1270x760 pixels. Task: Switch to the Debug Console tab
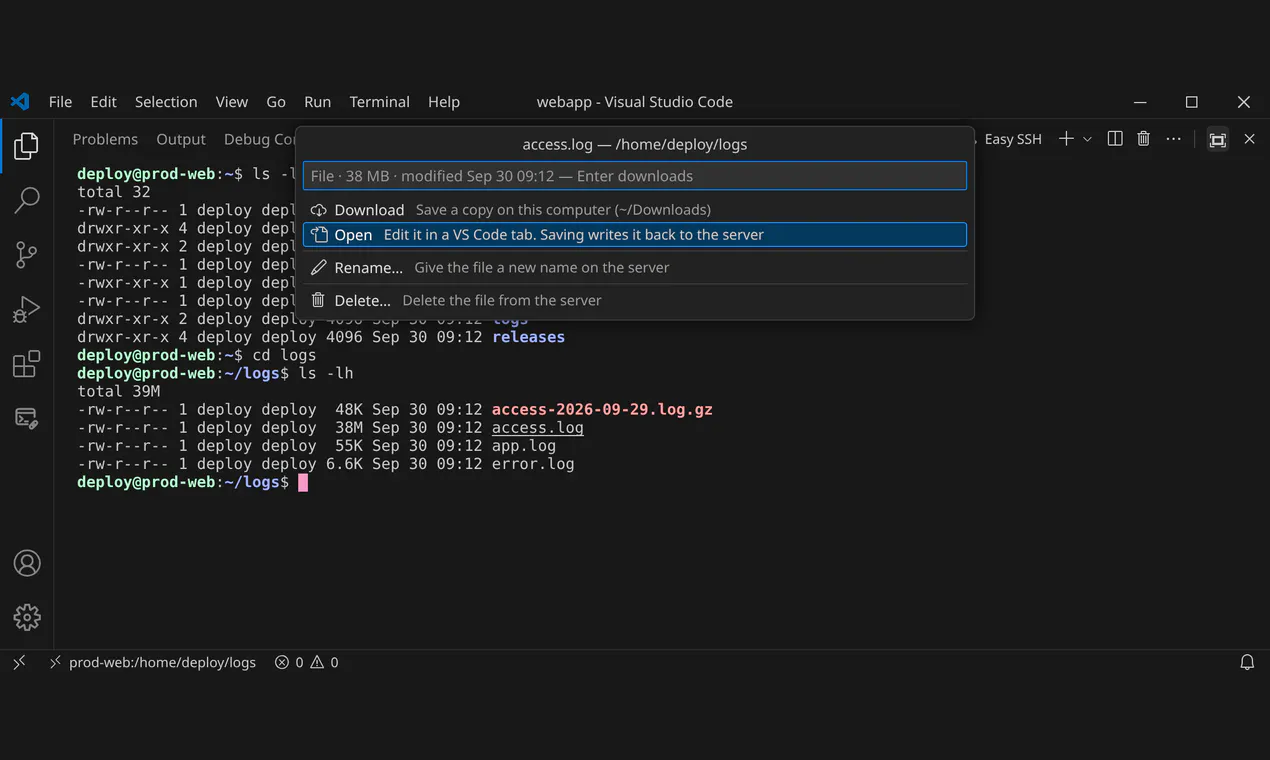tap(259, 139)
